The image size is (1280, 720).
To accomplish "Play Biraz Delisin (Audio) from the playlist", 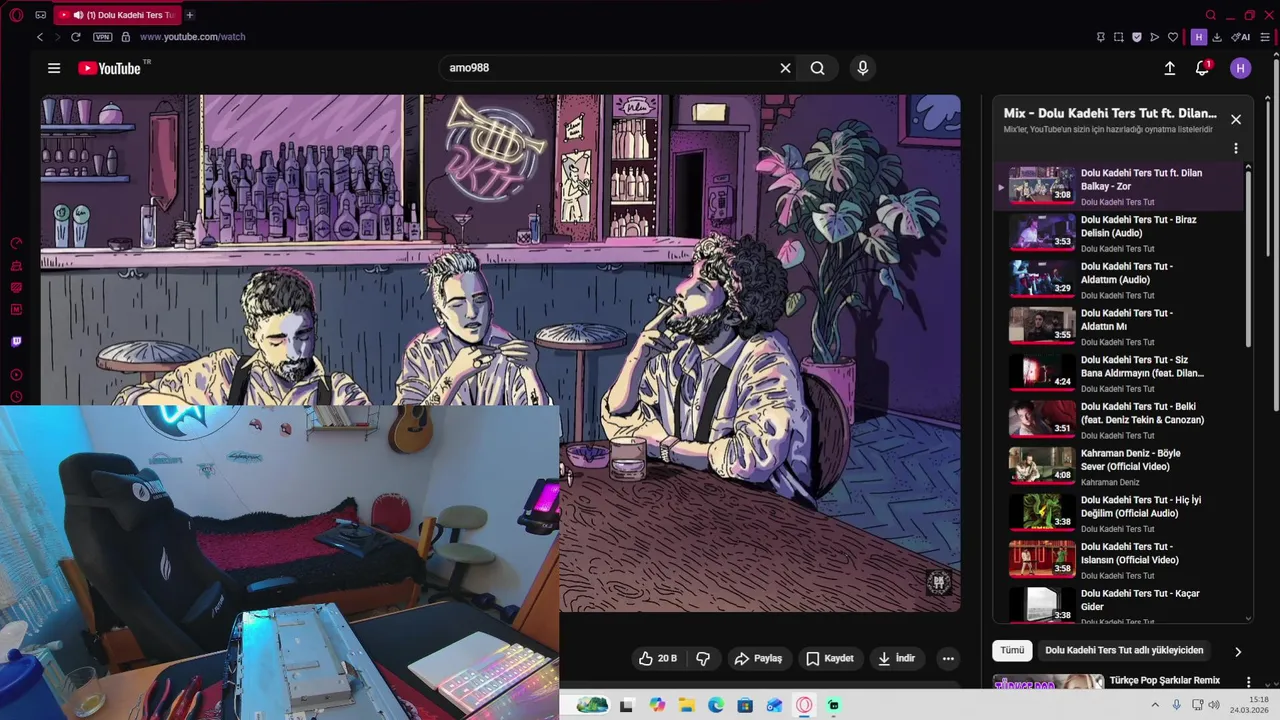I will click(1118, 233).
